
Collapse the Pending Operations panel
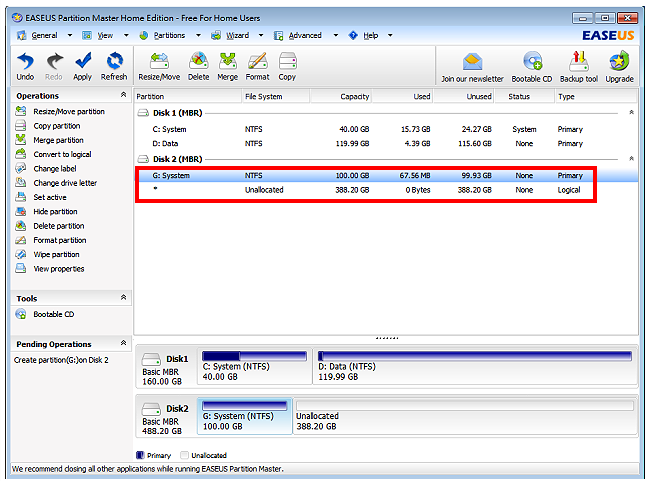[123, 343]
